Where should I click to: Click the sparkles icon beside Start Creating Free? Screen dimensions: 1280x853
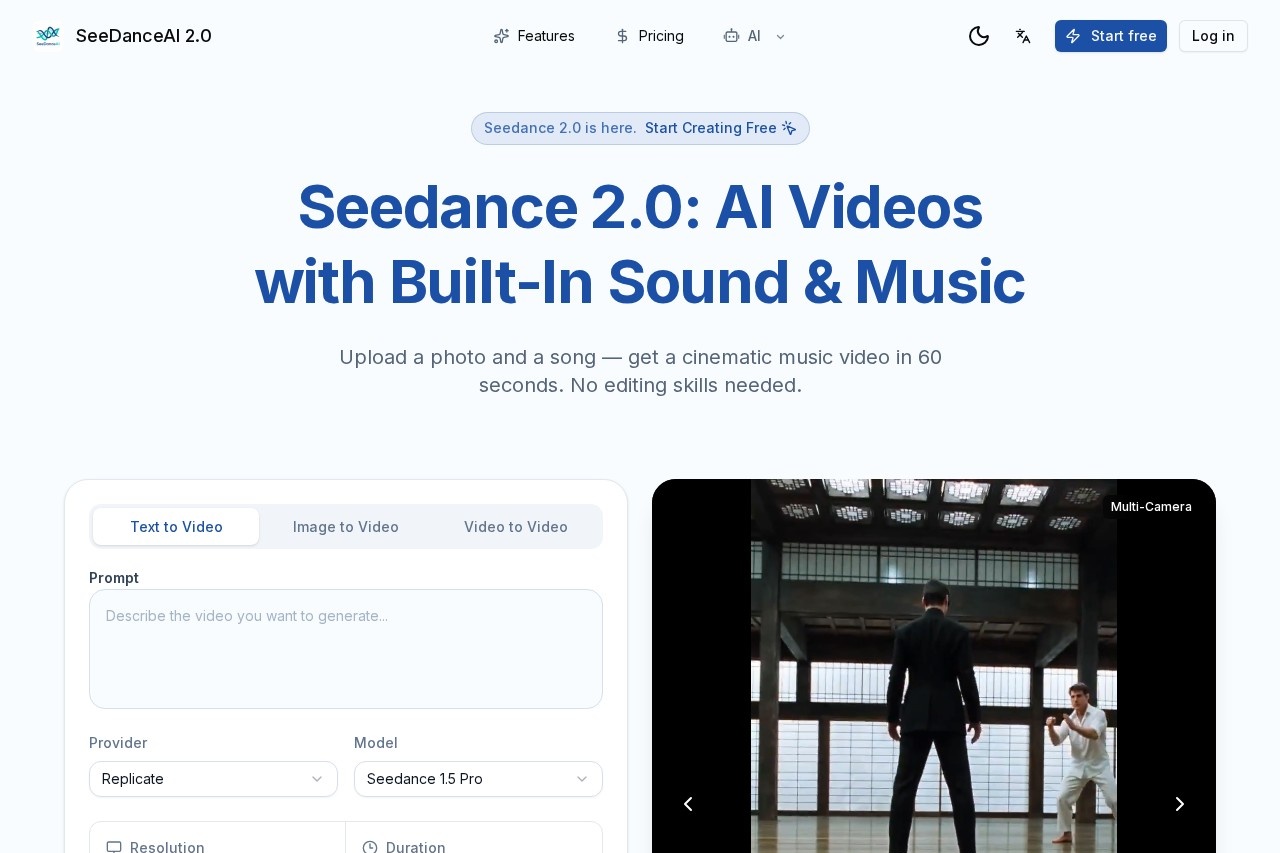pyautogui.click(x=789, y=128)
